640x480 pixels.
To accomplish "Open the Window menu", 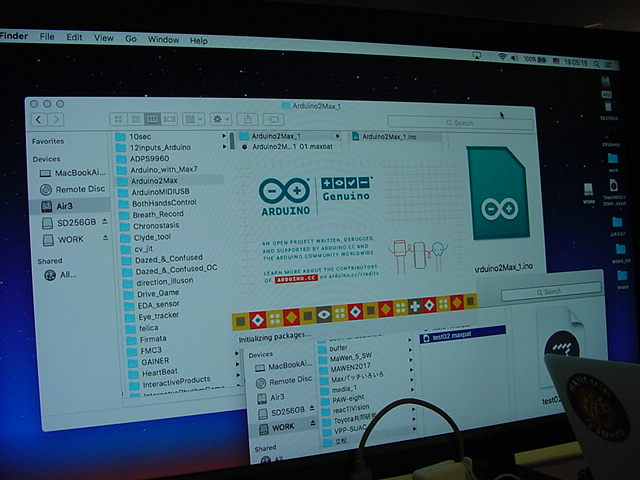I will pyautogui.click(x=163, y=40).
